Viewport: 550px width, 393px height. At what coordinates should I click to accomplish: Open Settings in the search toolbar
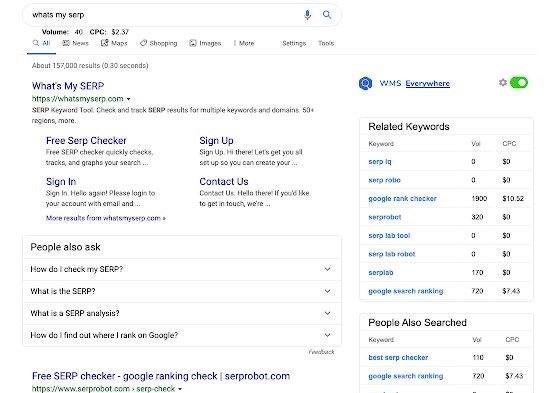[294, 43]
